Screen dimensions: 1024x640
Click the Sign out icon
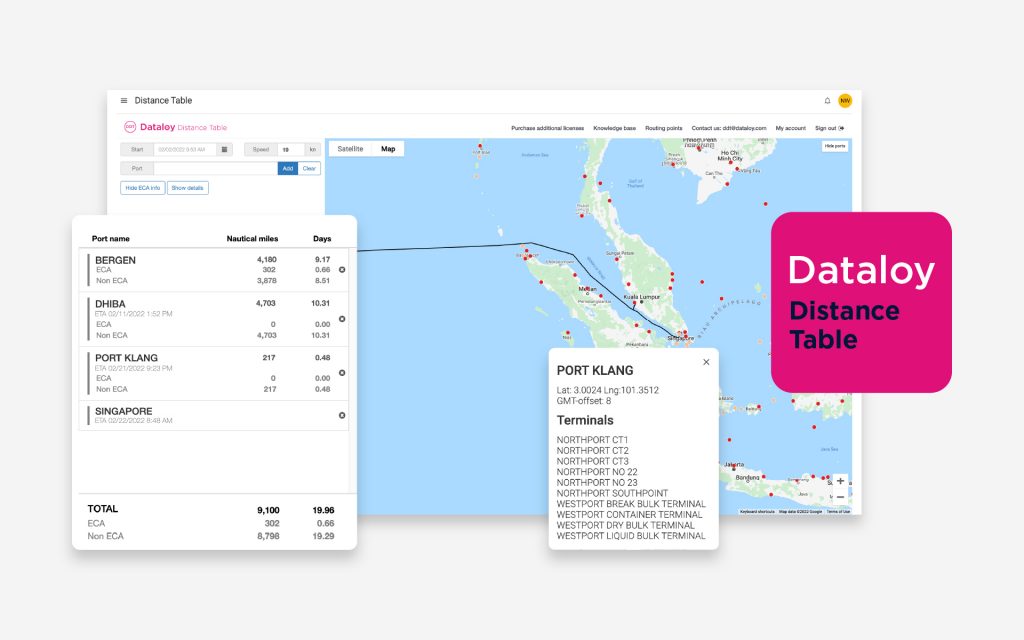click(x=841, y=128)
